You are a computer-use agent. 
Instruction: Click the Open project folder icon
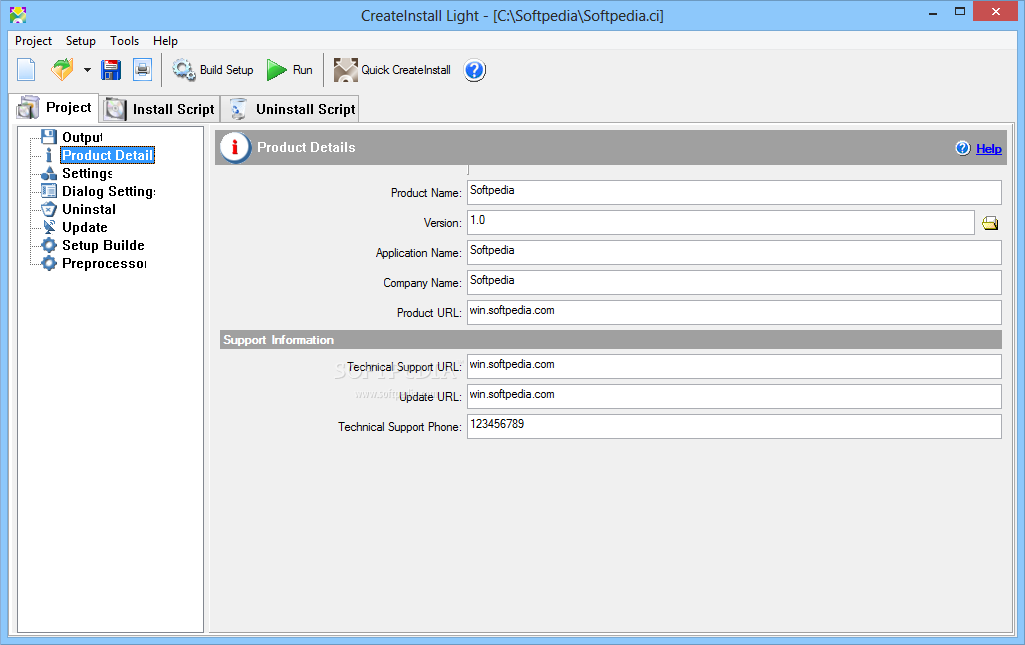62,70
